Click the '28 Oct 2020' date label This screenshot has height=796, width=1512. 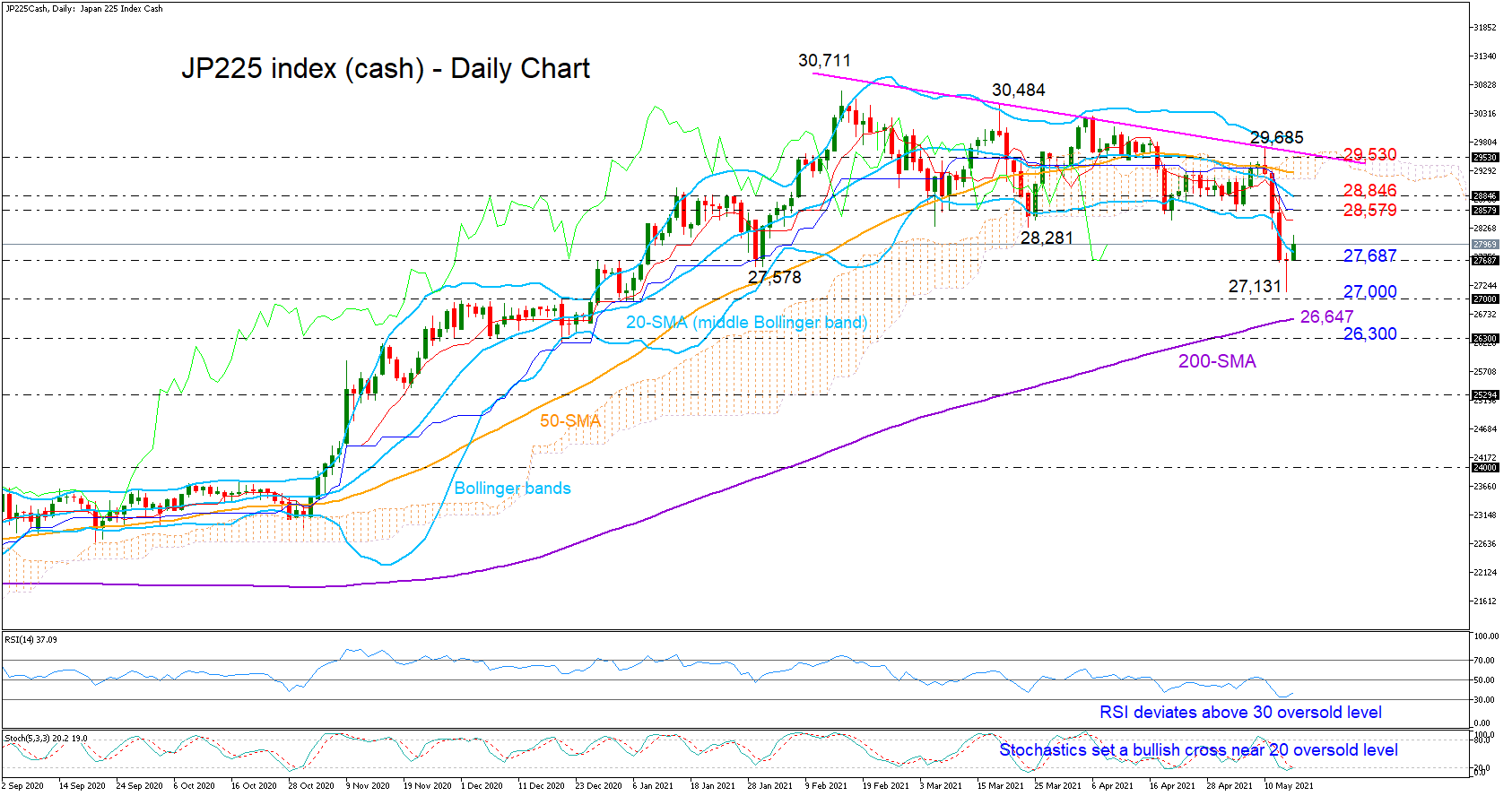pos(311,786)
